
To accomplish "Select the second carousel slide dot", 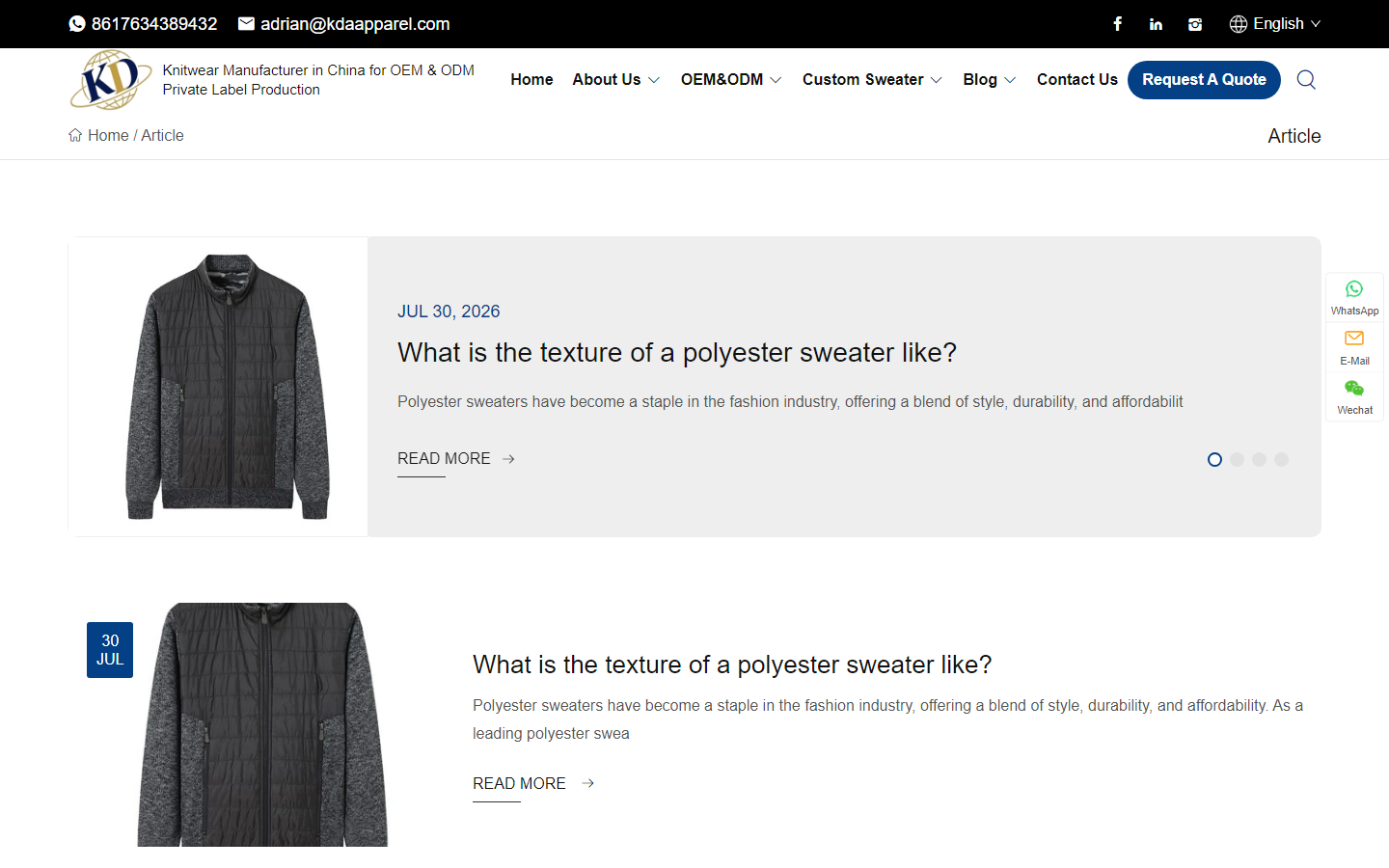I will [1237, 459].
